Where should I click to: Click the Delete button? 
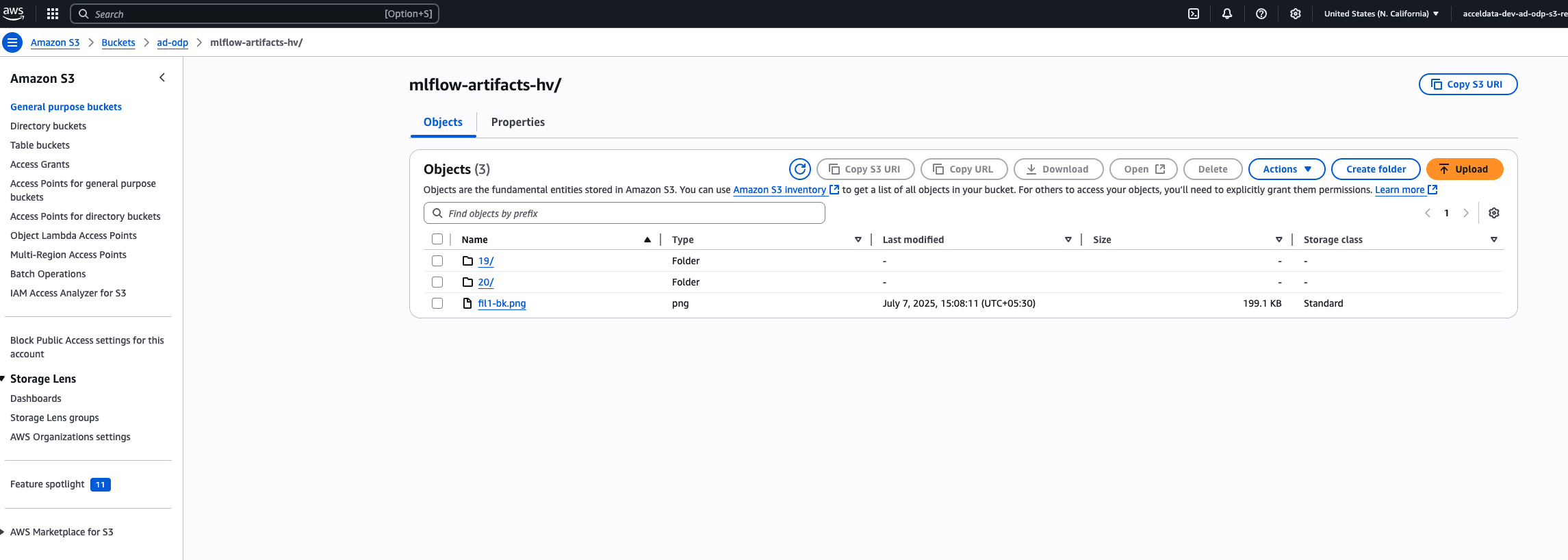pyautogui.click(x=1213, y=169)
